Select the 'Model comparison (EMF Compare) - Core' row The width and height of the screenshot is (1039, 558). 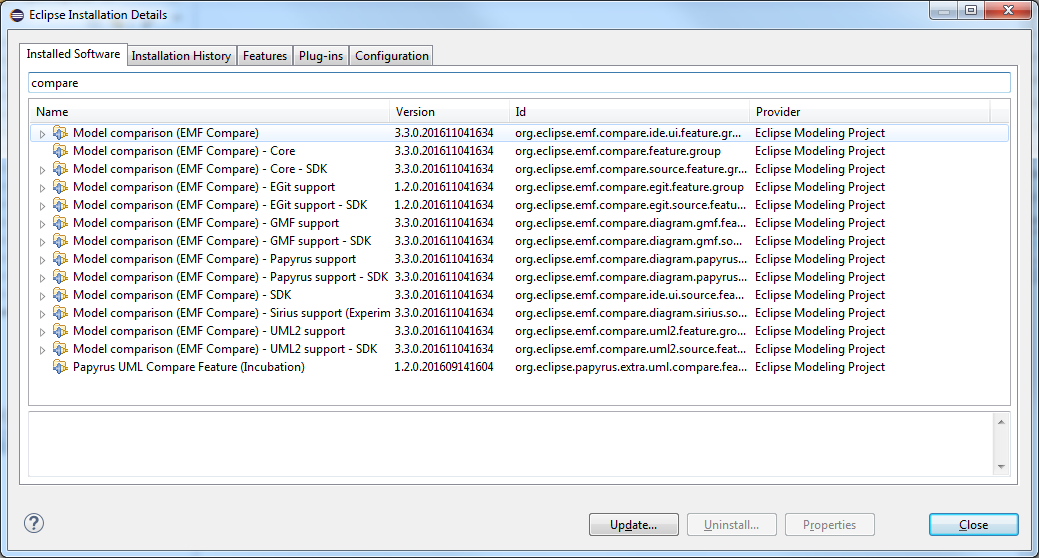(520, 150)
